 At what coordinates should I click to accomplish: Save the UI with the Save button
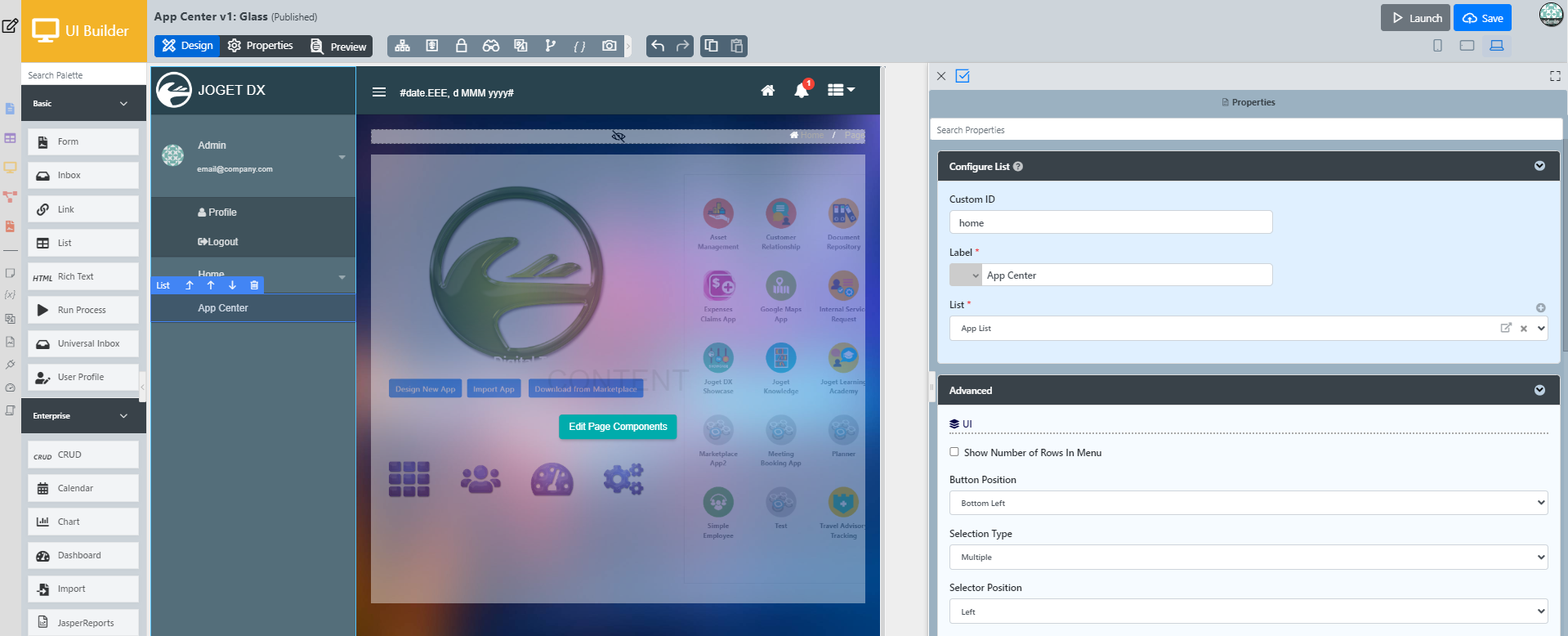(1482, 18)
